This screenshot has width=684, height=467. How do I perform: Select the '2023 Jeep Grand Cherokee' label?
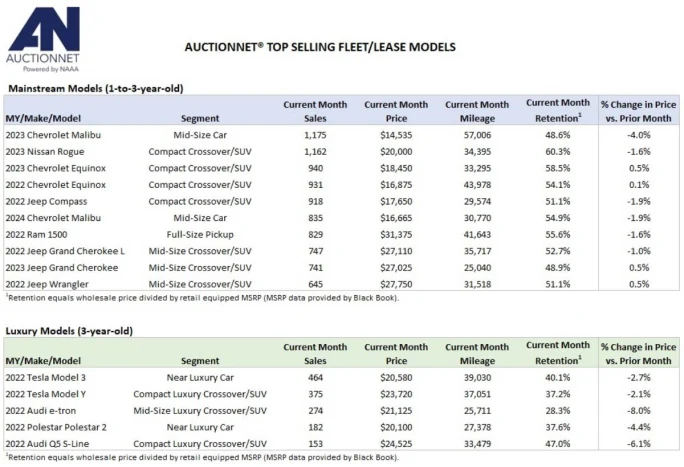pos(62,268)
